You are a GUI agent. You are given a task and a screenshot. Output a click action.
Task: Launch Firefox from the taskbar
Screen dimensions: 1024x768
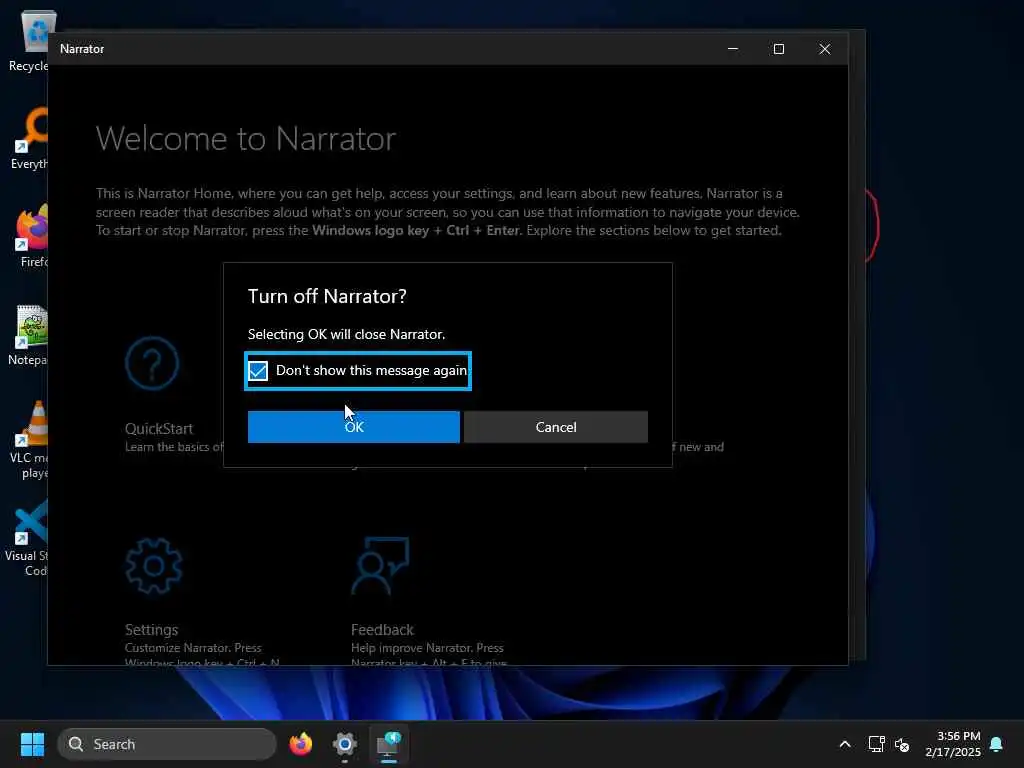click(x=301, y=744)
